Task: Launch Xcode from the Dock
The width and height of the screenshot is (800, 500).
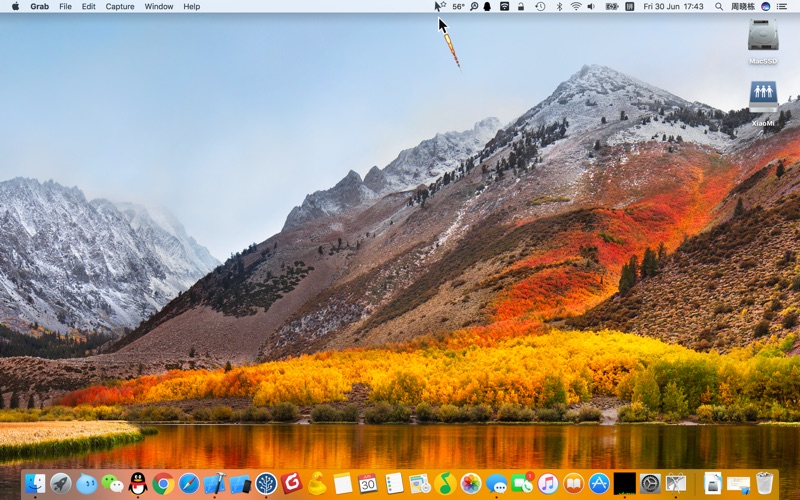Action: click(x=214, y=484)
